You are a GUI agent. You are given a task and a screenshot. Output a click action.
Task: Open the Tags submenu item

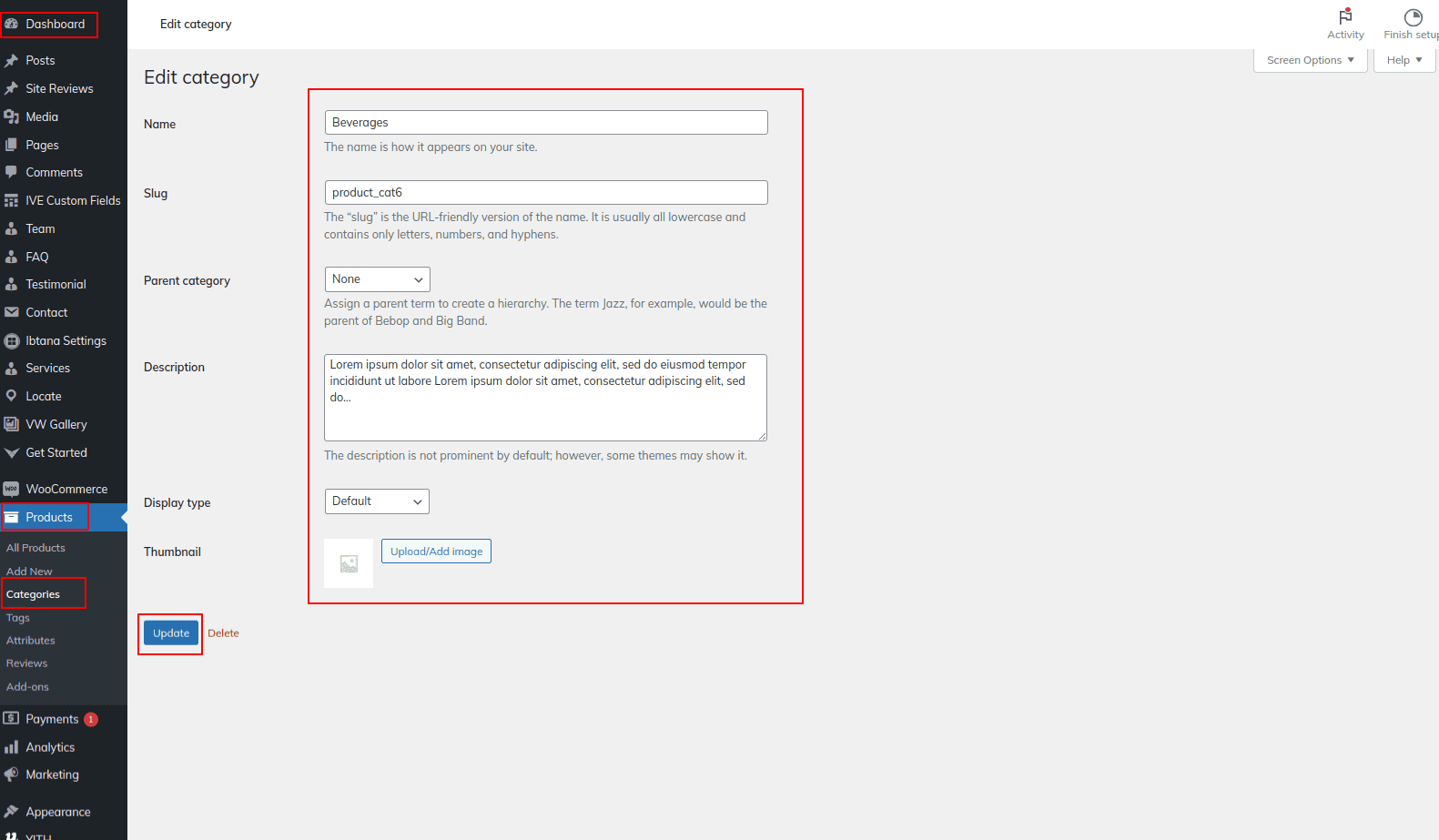tap(18, 618)
